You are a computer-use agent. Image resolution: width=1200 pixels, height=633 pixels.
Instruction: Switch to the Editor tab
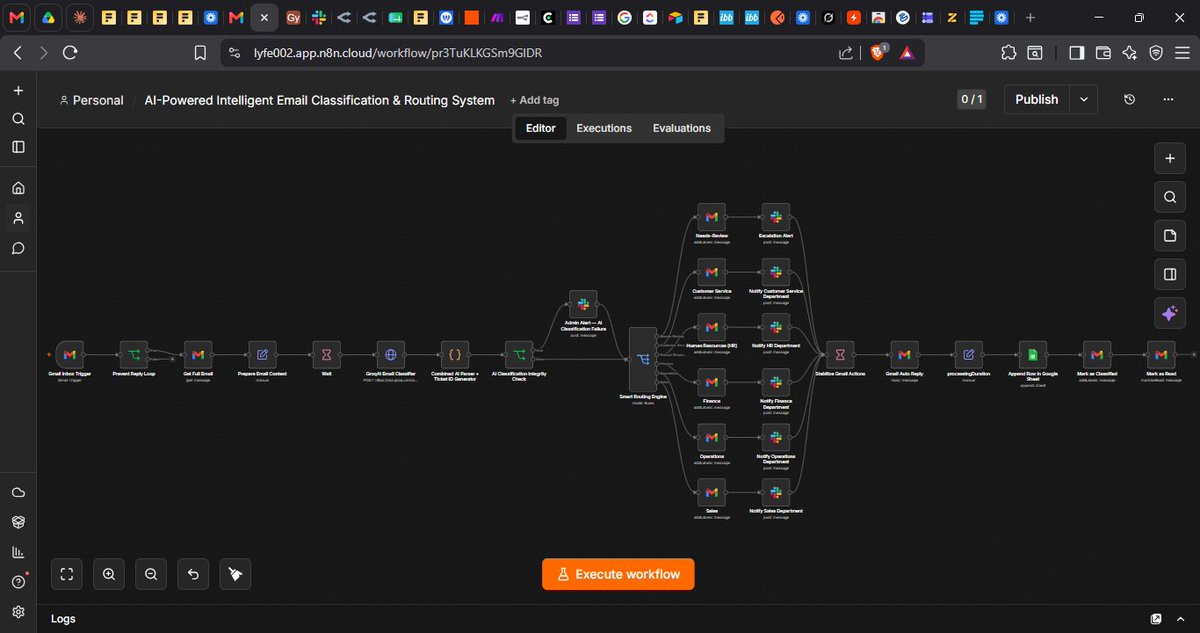541,128
